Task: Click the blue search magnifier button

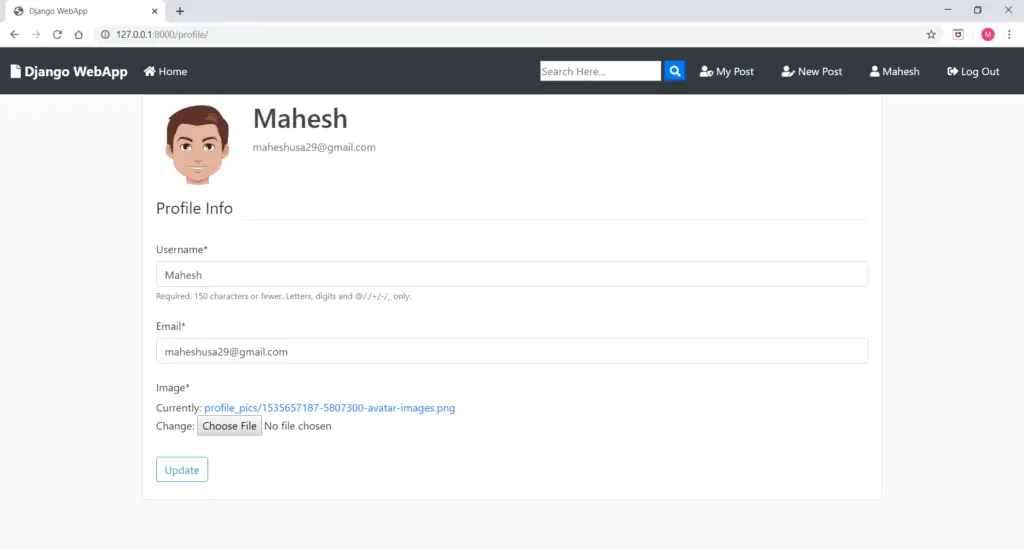Action: pos(675,71)
